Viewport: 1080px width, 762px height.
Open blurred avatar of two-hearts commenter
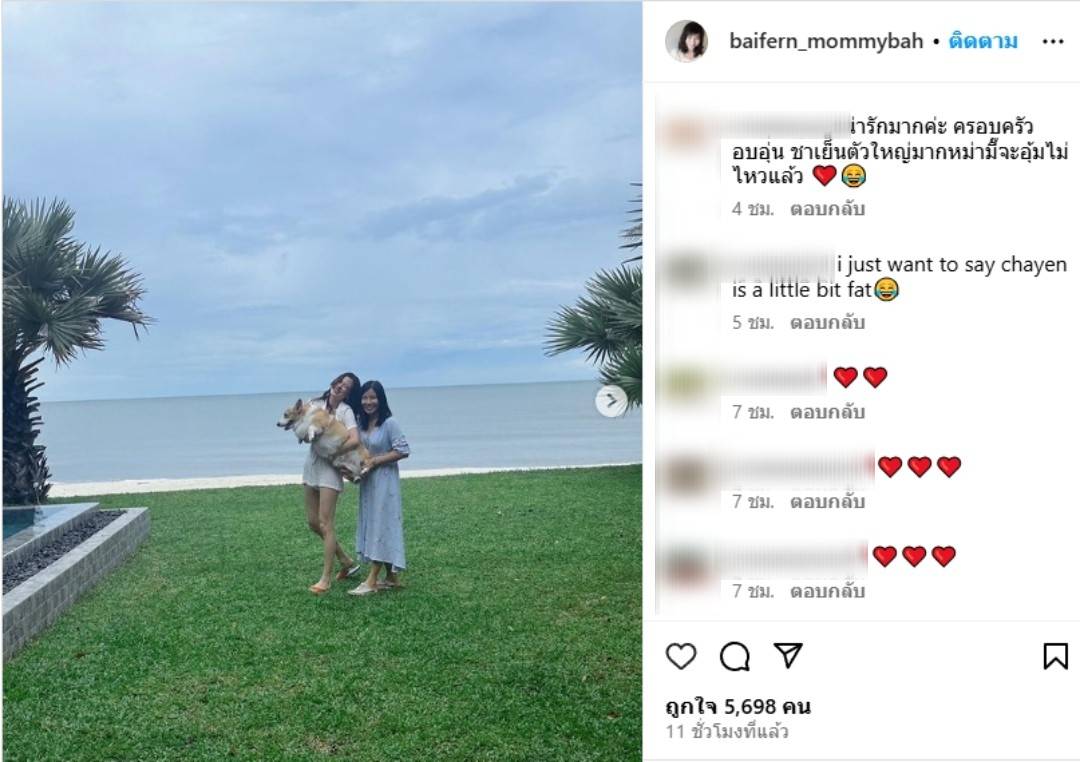point(686,381)
